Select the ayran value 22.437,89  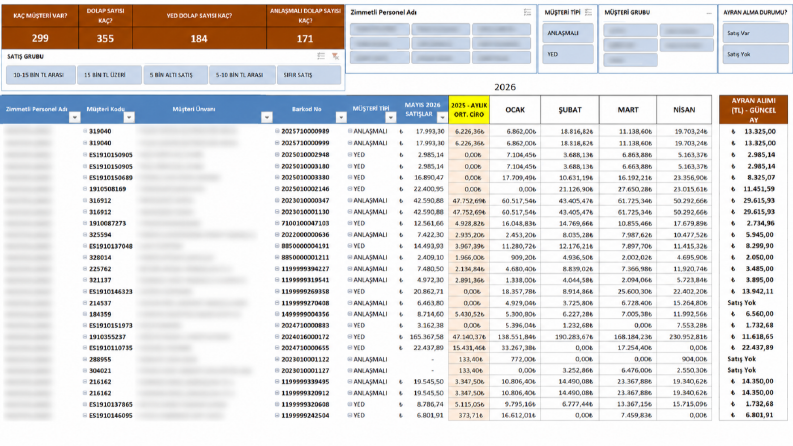point(754,348)
